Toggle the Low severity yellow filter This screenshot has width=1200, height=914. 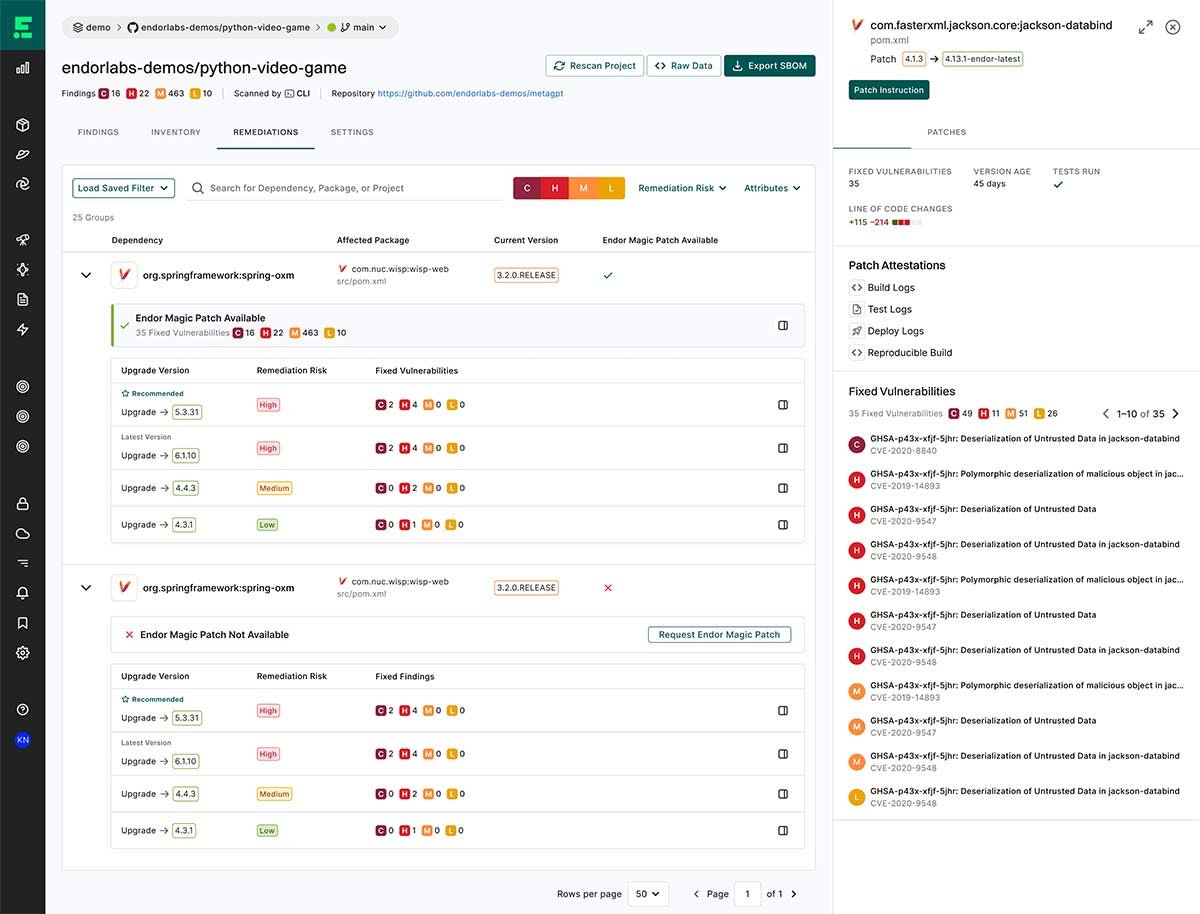tap(611, 188)
